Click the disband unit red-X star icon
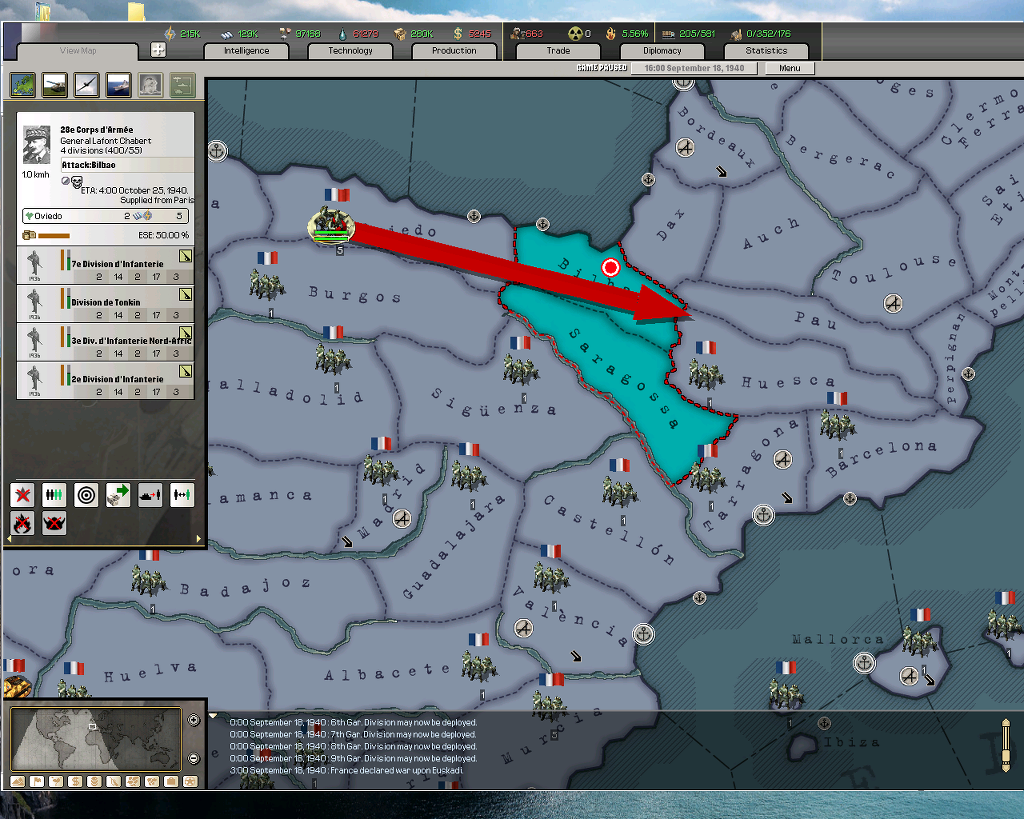This screenshot has width=1024, height=819. coord(22,495)
